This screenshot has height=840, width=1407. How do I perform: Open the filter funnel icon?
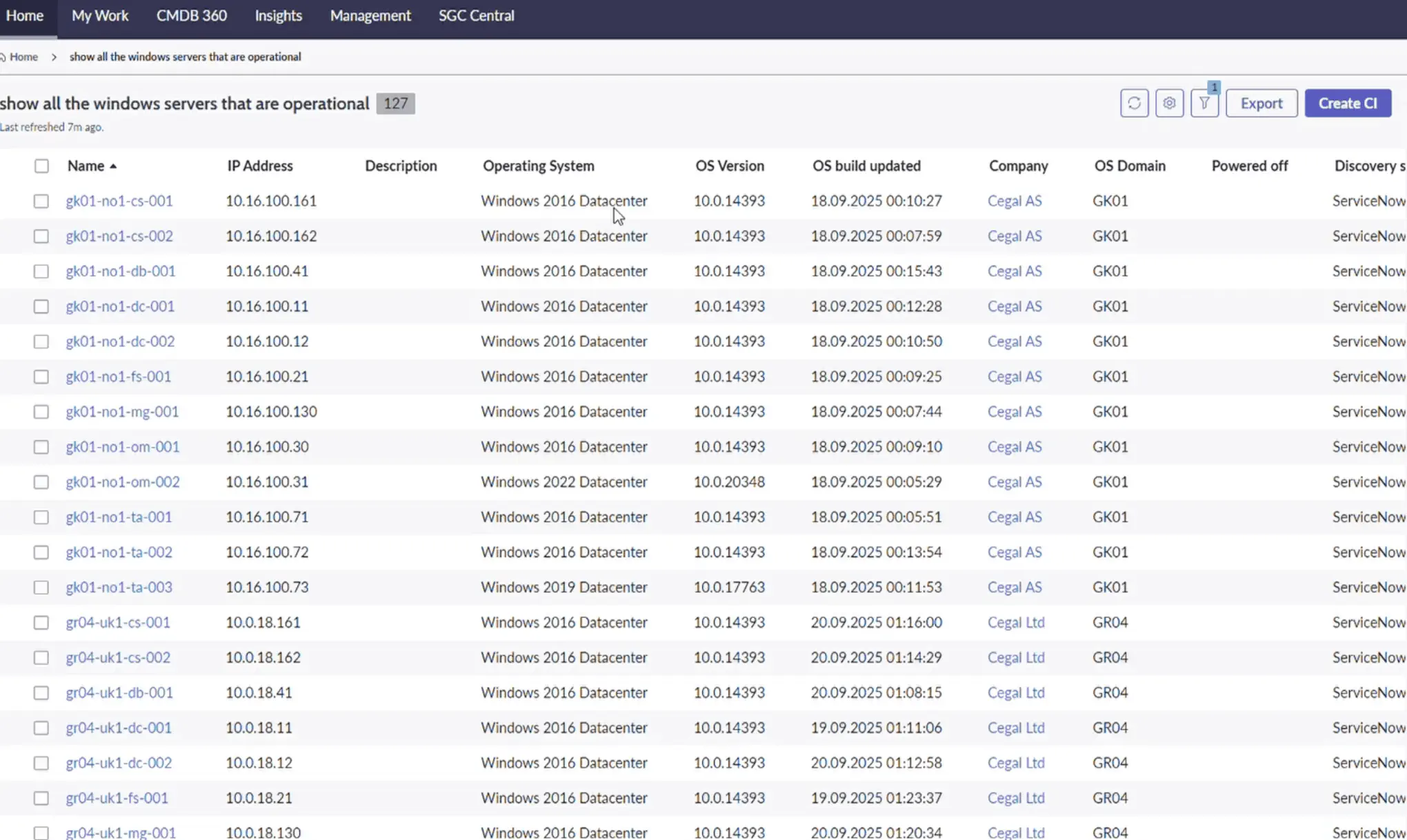pyautogui.click(x=1204, y=103)
